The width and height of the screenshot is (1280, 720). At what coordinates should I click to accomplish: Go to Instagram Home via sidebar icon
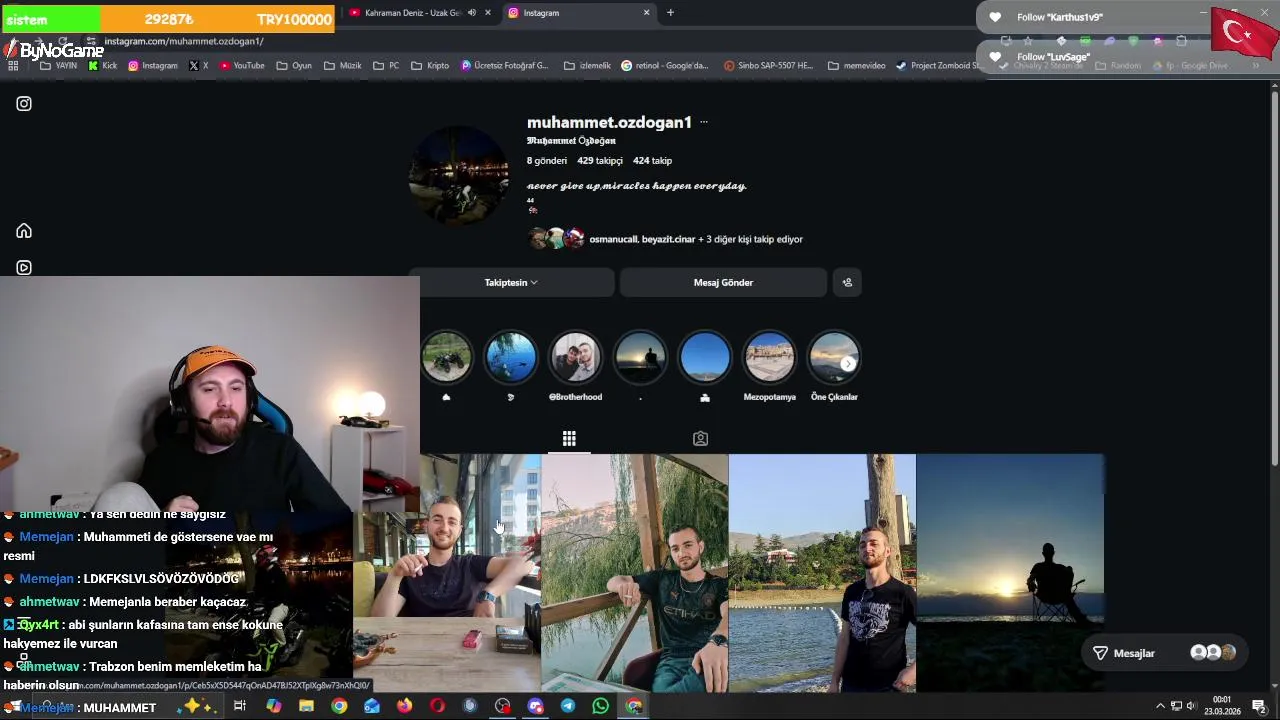(24, 230)
